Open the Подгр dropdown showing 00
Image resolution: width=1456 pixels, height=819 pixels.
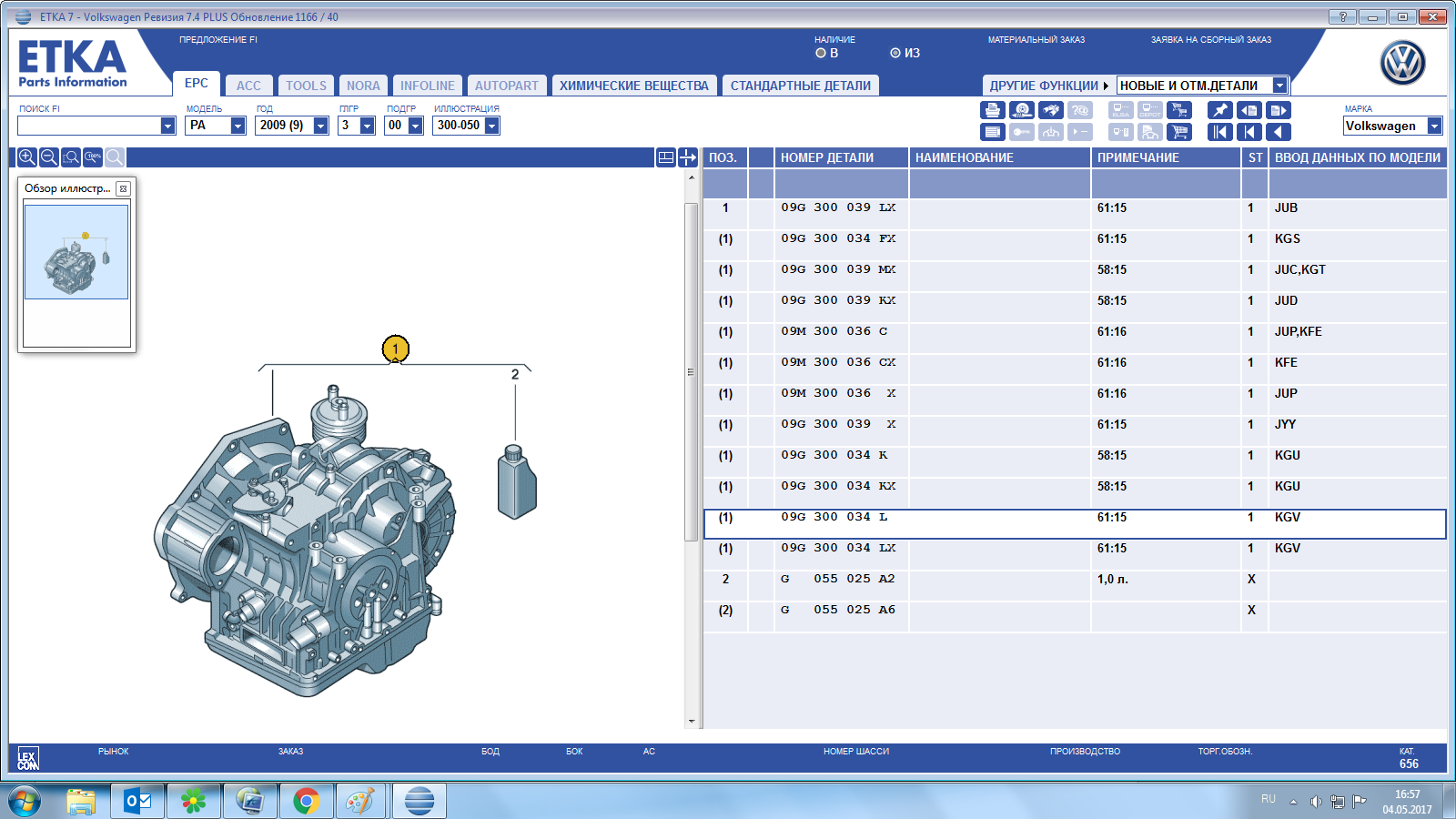[x=415, y=126]
